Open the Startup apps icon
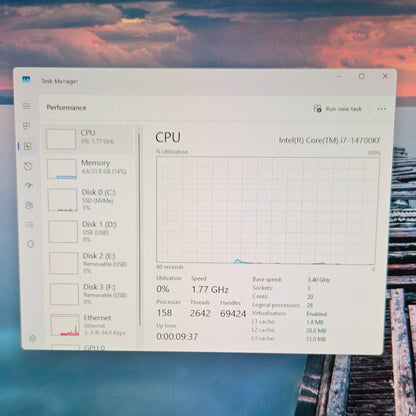The image size is (416, 416). (x=29, y=185)
